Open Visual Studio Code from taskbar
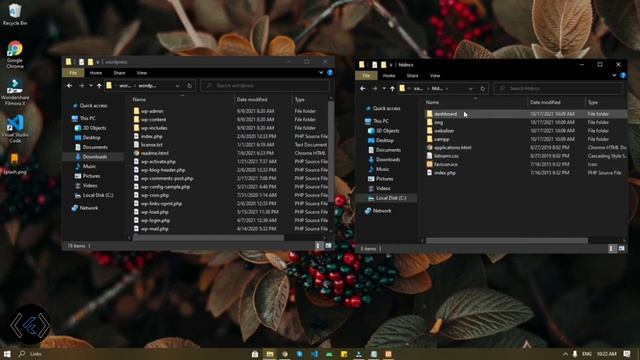This screenshot has height=360, width=640. [315, 354]
